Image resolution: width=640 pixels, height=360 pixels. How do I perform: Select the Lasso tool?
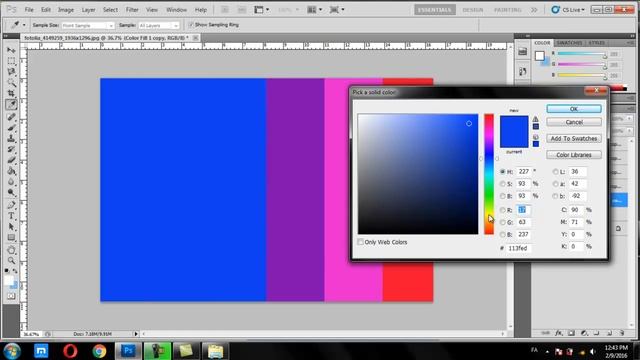pos(11,72)
